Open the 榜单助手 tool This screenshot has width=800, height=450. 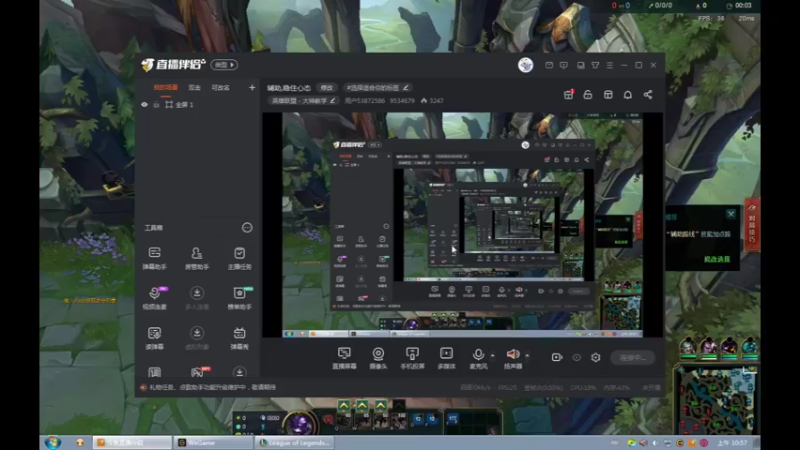coord(239,298)
